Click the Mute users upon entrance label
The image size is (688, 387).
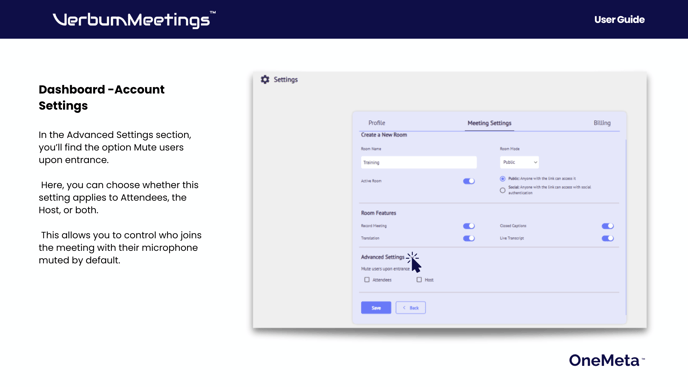[x=385, y=269]
